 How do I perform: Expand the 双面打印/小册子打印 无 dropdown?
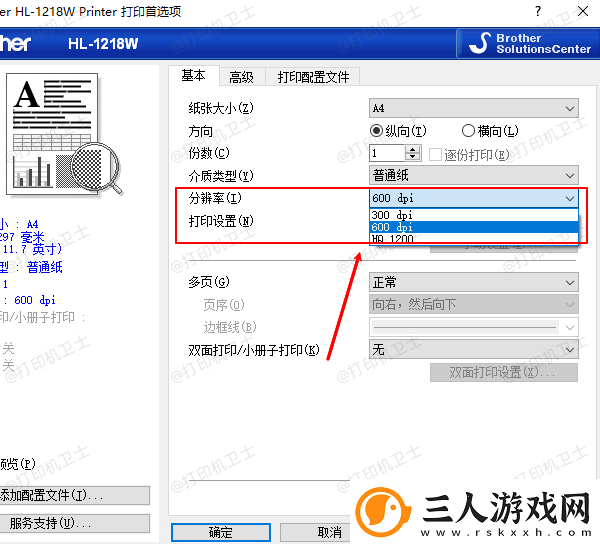tap(474, 349)
